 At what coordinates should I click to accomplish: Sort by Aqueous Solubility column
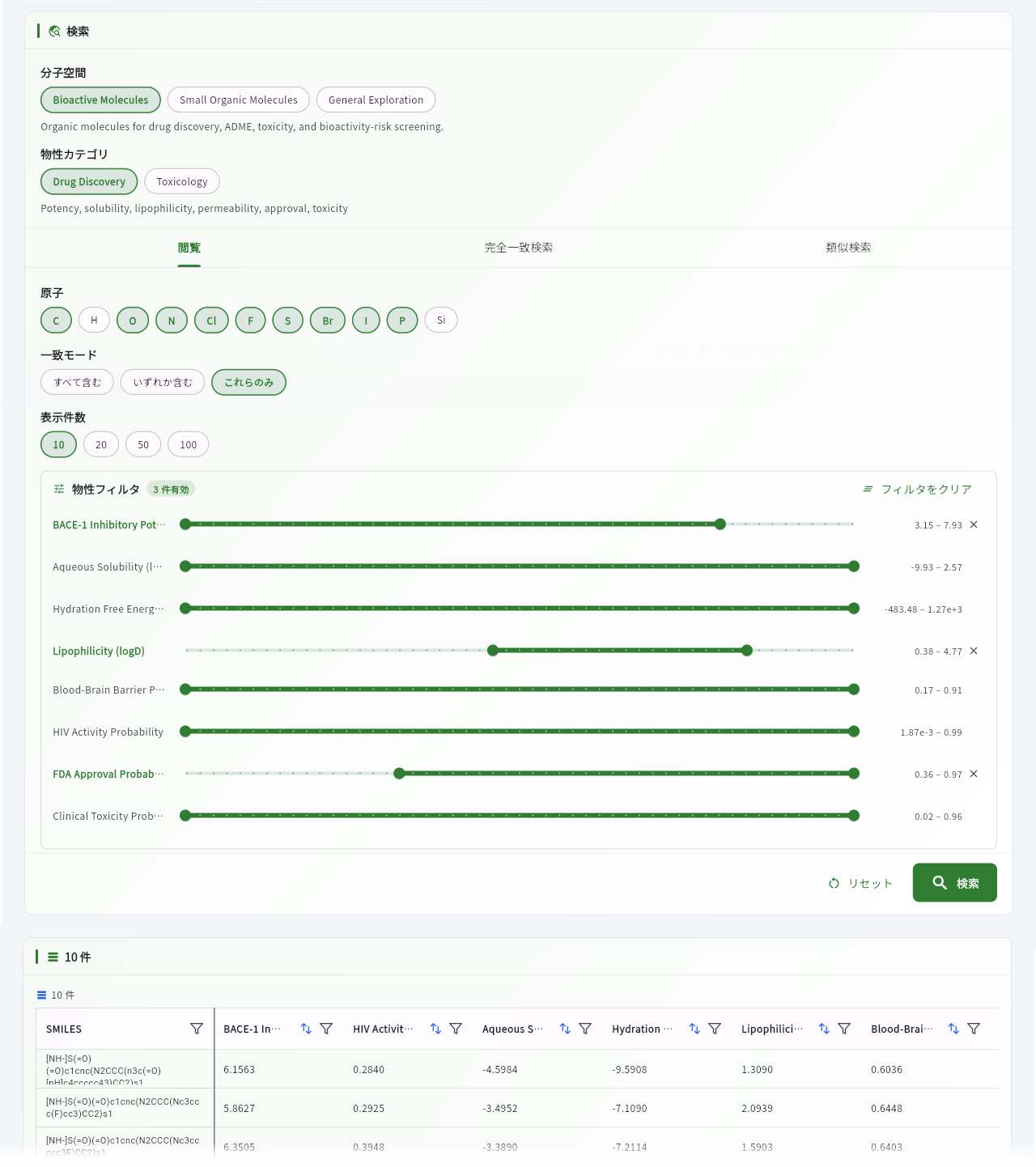pyautogui.click(x=565, y=1029)
